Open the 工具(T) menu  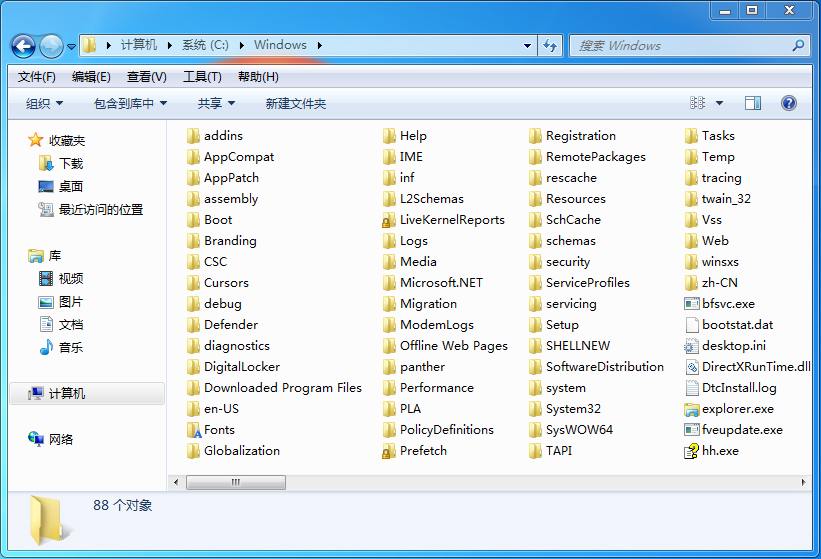point(201,77)
